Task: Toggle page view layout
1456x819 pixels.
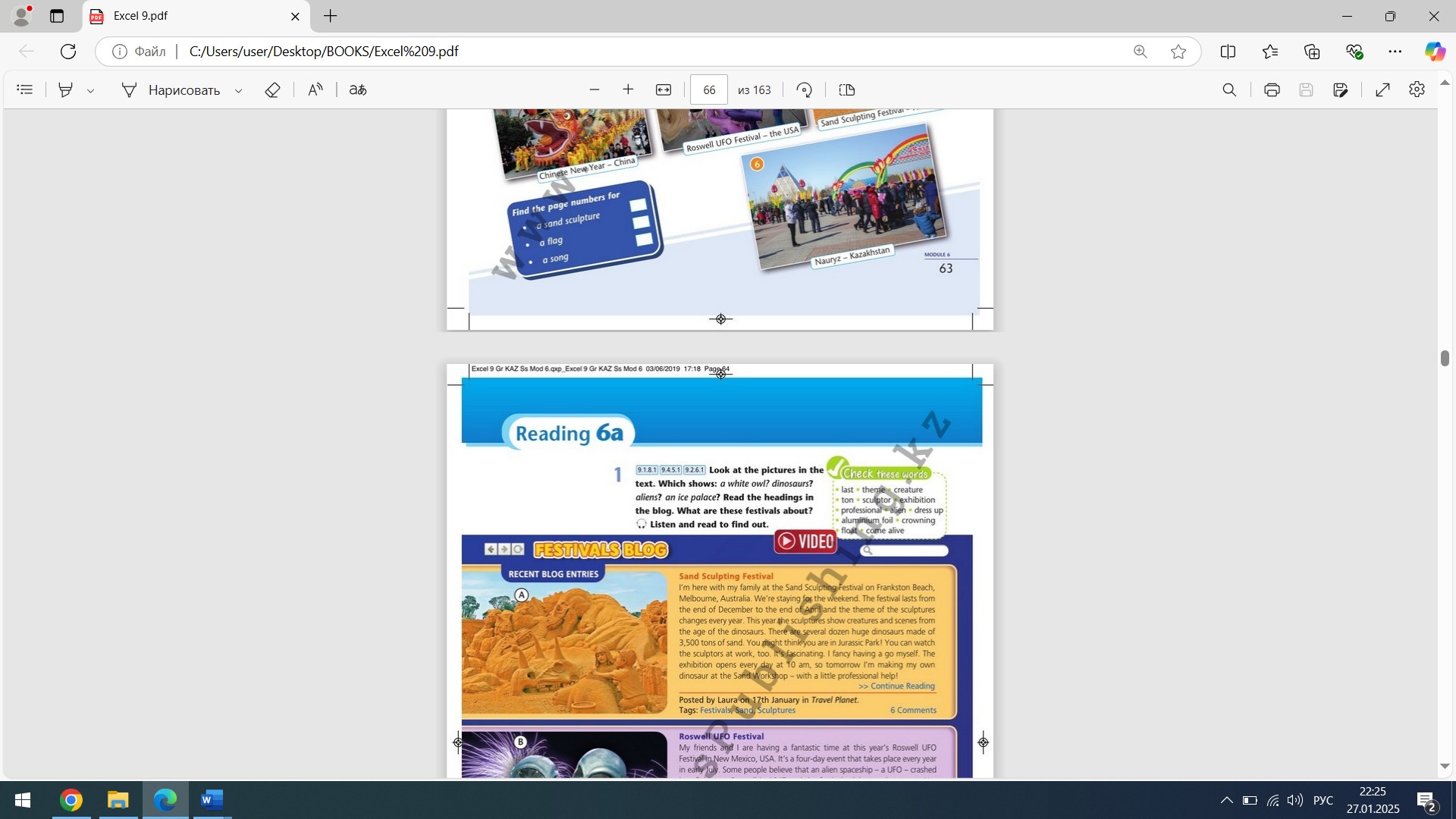Action: pyautogui.click(x=847, y=89)
